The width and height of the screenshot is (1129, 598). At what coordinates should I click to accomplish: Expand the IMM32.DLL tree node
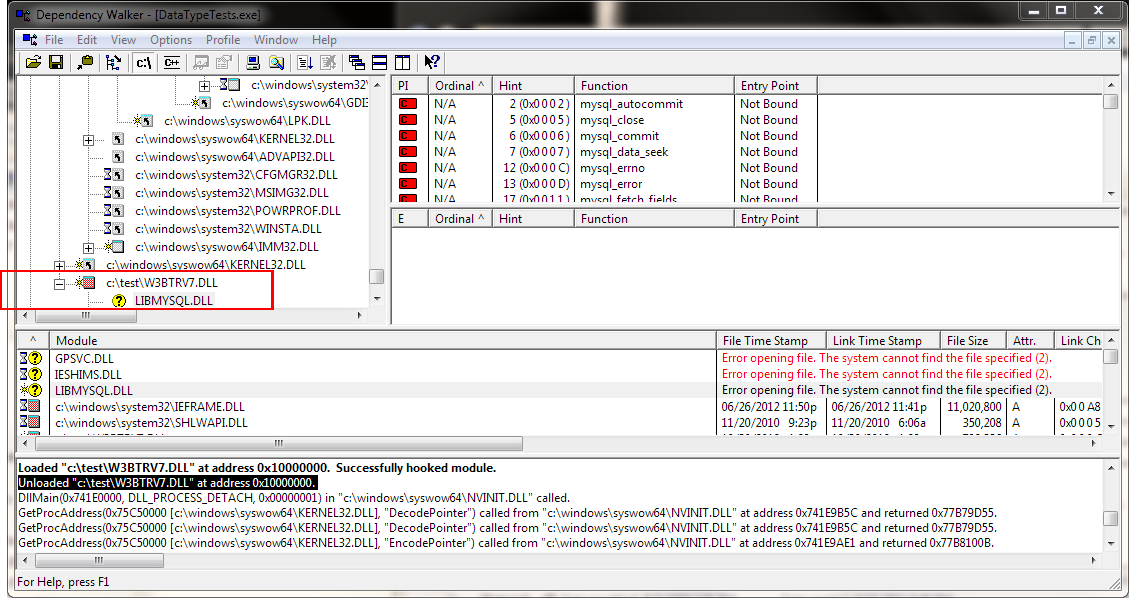coord(89,248)
